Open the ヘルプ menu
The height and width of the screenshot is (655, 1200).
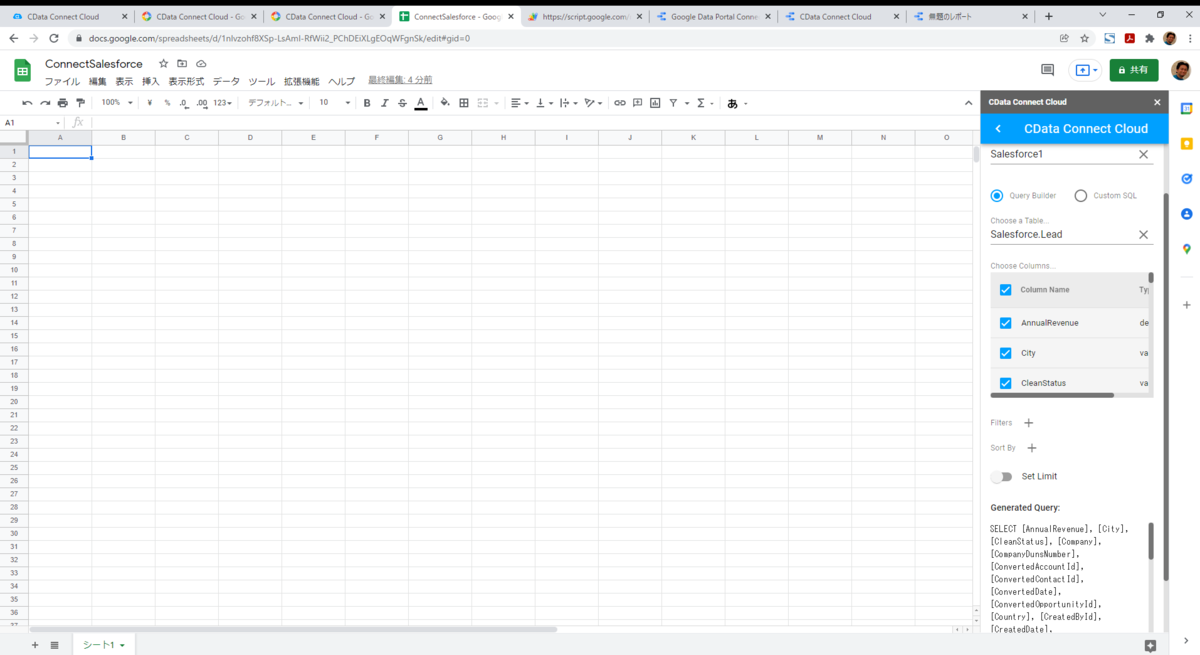click(x=341, y=82)
